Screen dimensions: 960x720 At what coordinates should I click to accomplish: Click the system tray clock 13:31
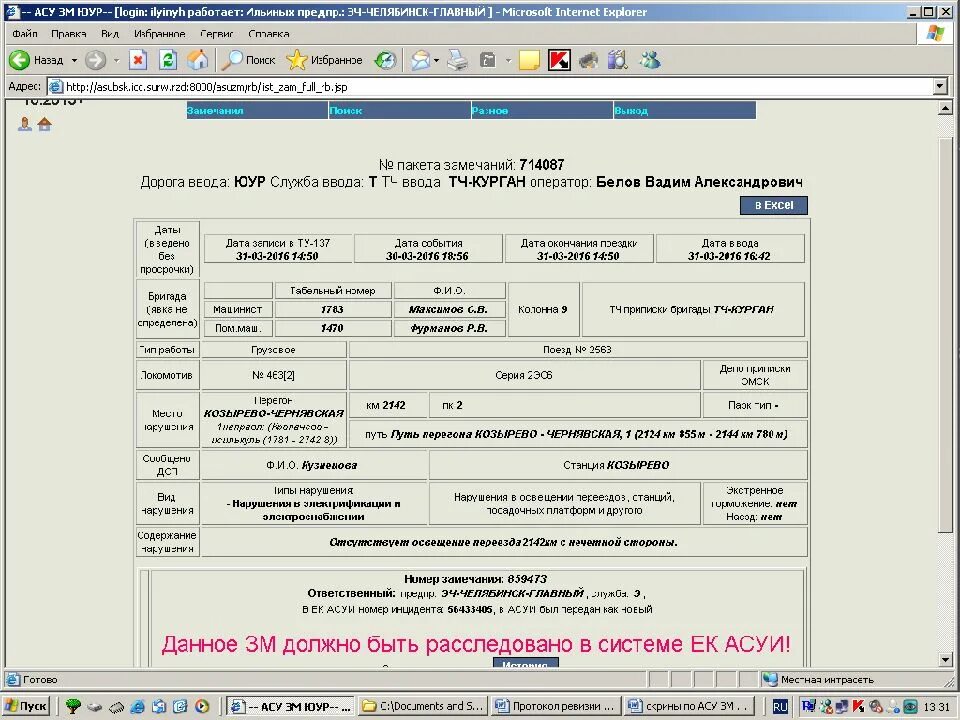tap(936, 707)
